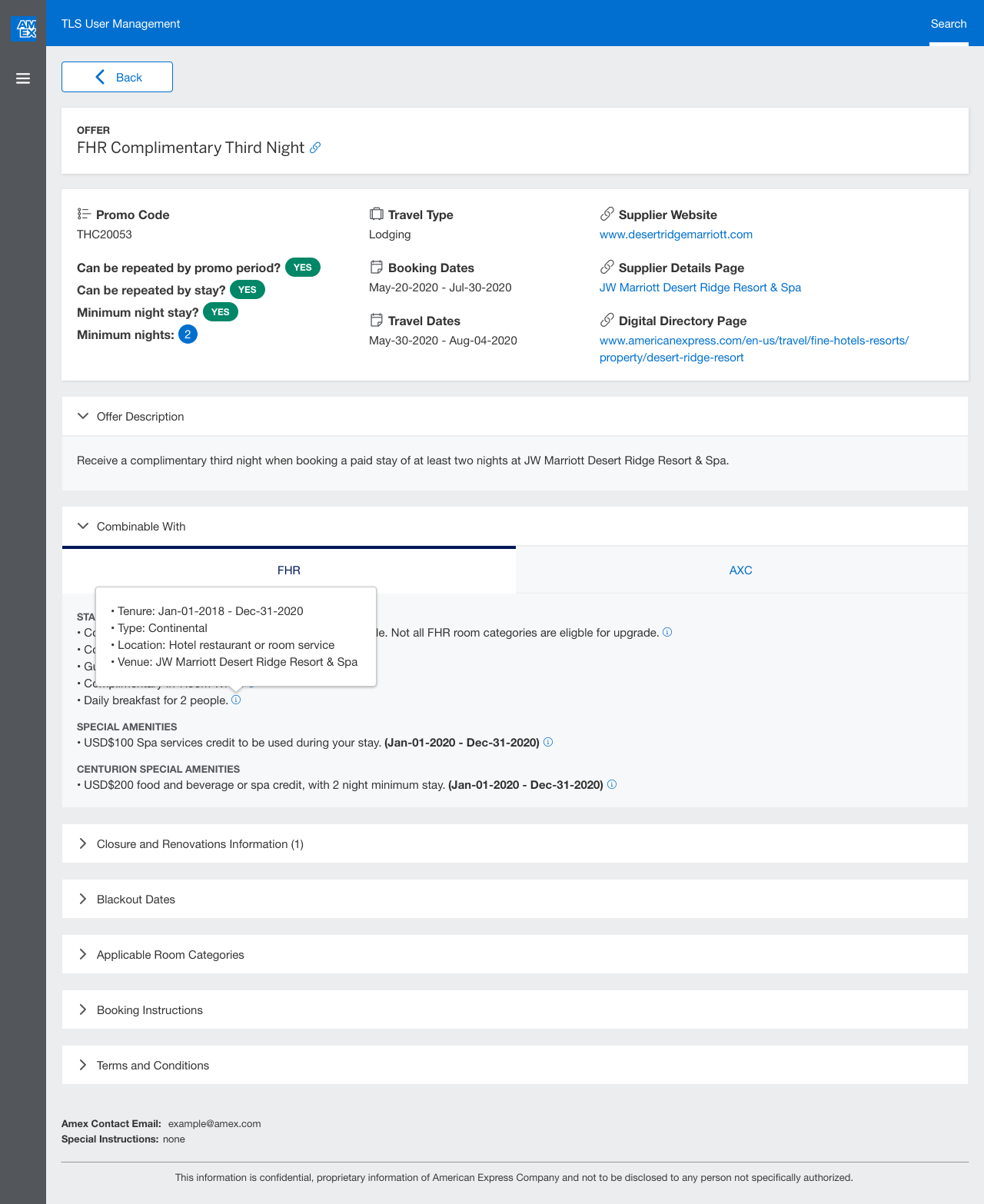Click info icon next to Daily breakfast
Image resolution: width=984 pixels, height=1204 pixels.
coord(236,700)
